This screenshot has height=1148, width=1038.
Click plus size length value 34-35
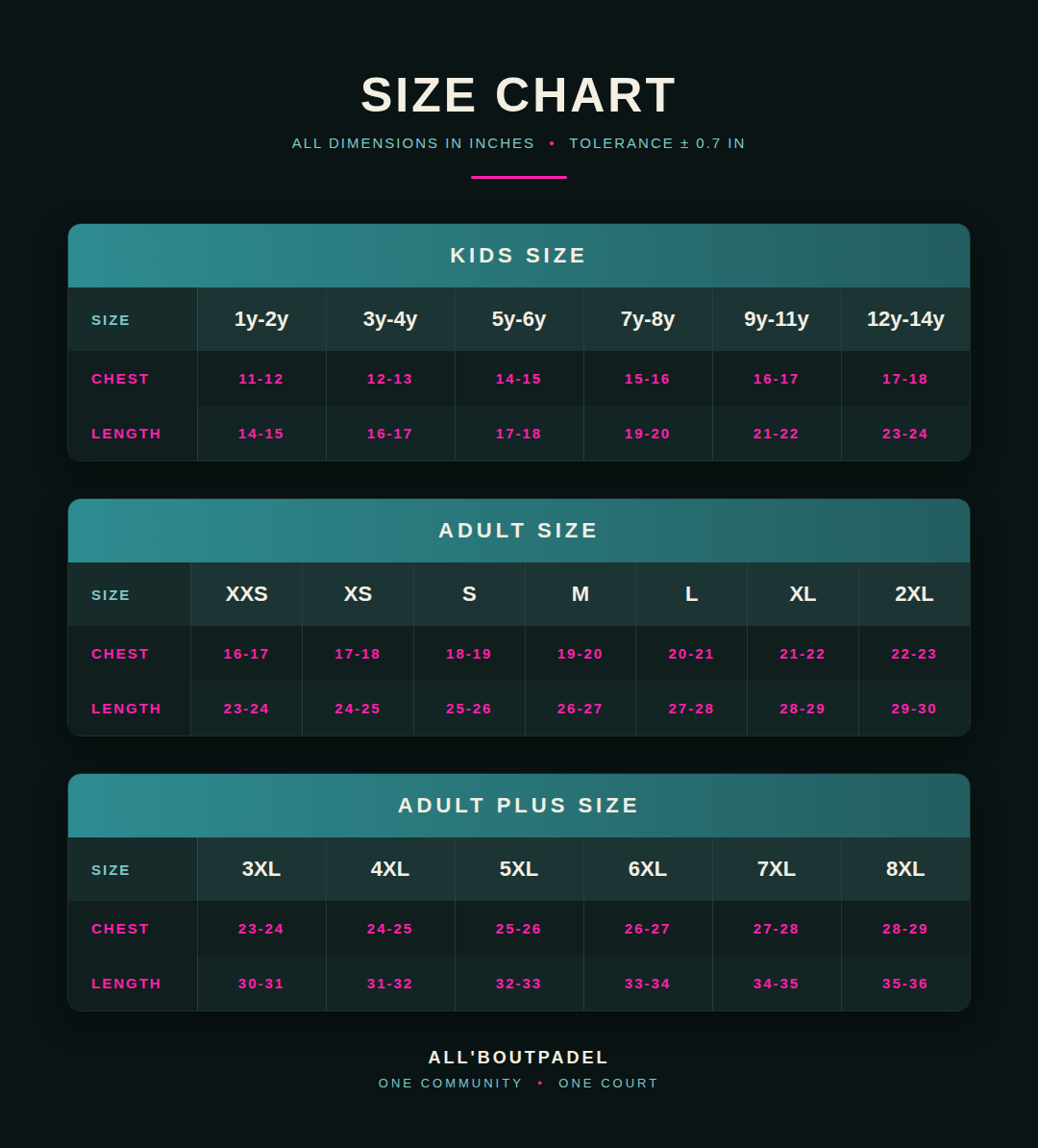pyautogui.click(x=776, y=984)
